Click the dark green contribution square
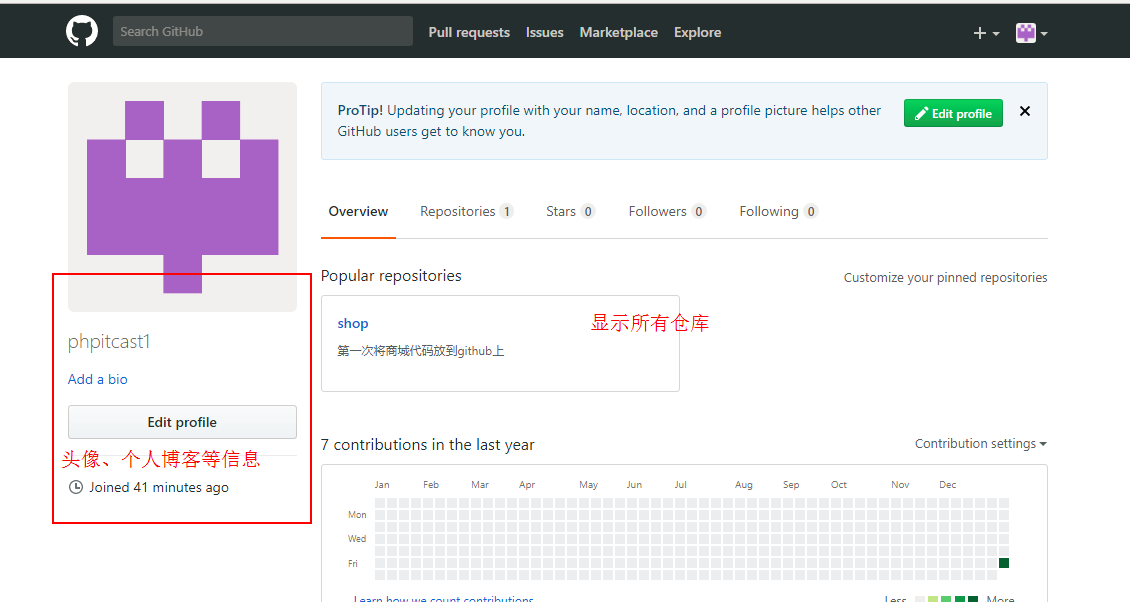1130x602 pixels. 1004,563
